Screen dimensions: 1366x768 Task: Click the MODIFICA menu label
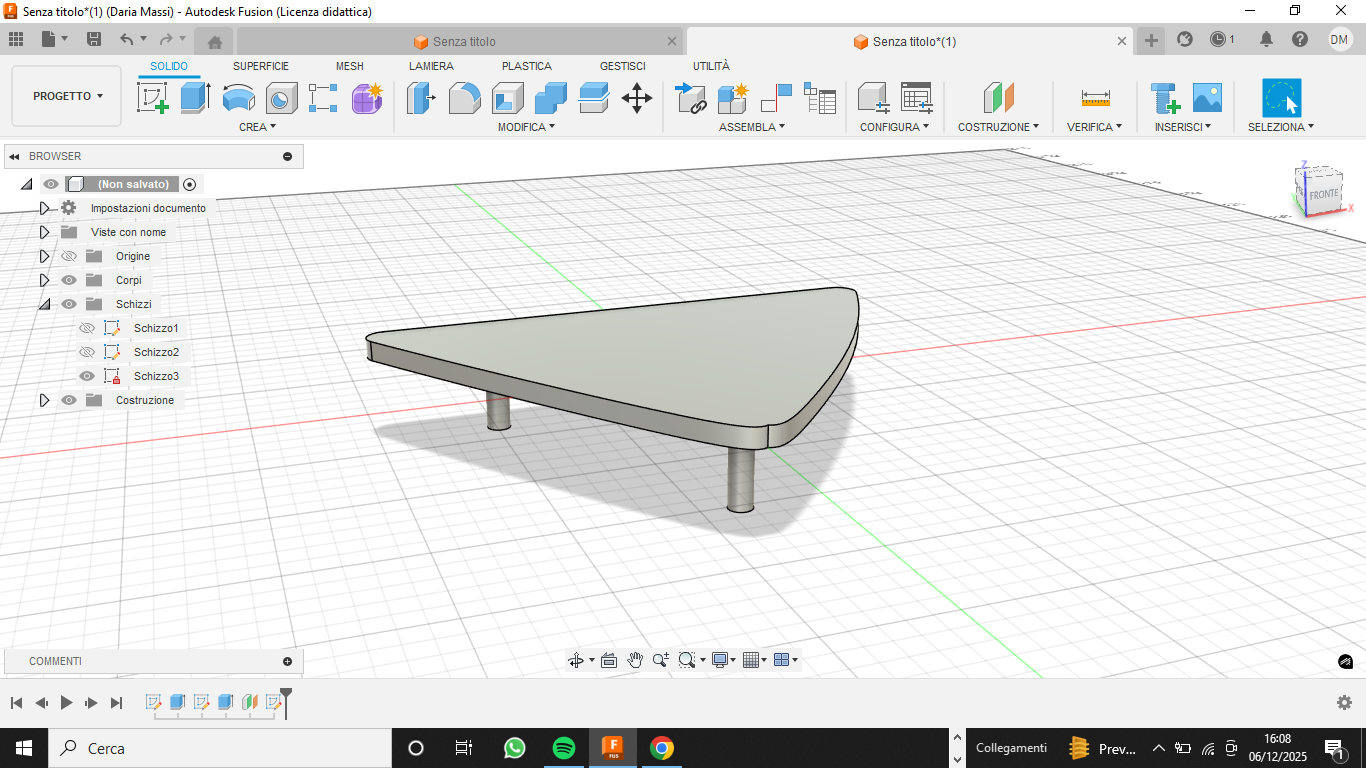click(526, 127)
